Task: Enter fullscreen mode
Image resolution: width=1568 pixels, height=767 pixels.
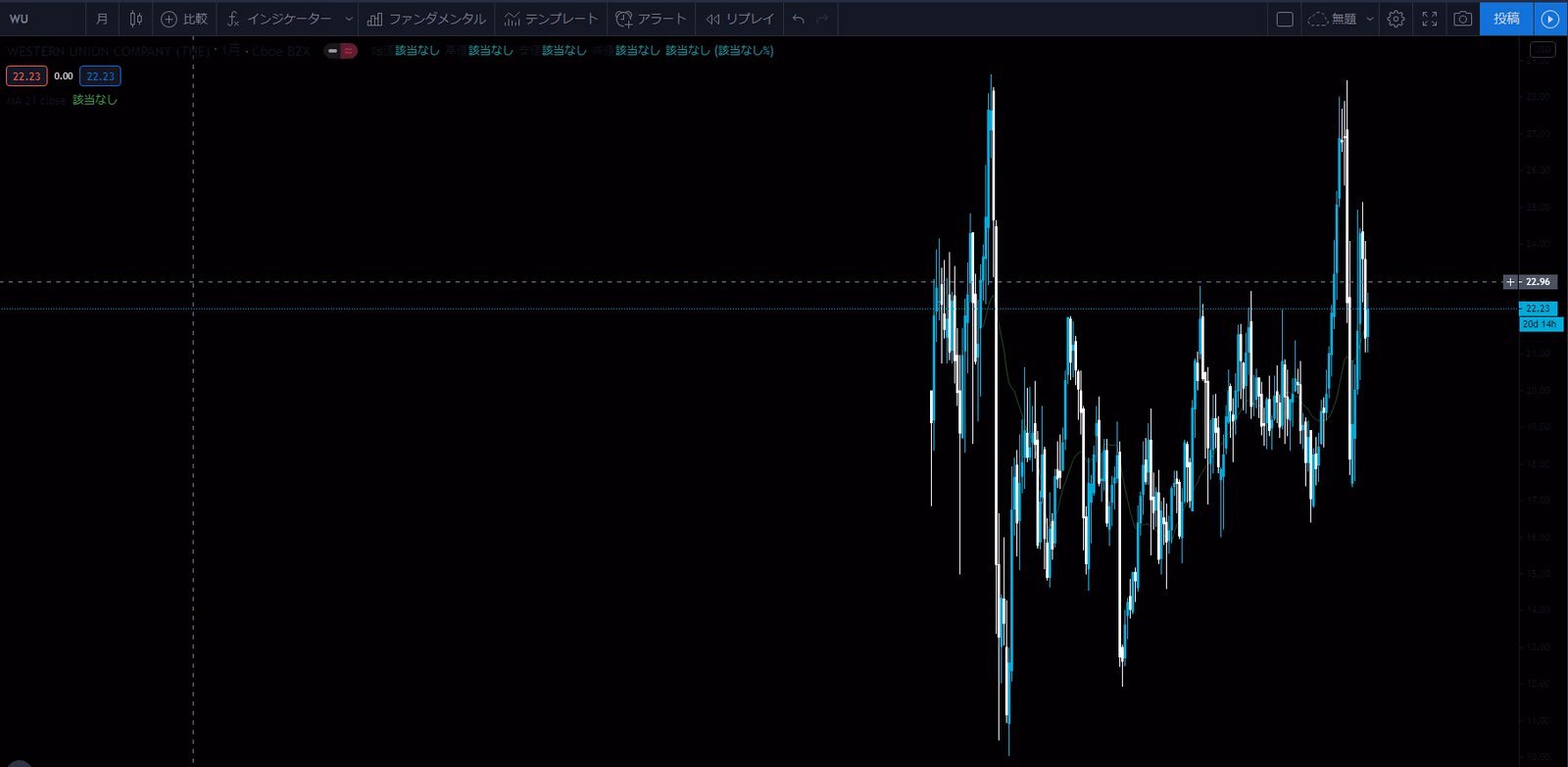Action: click(1430, 19)
